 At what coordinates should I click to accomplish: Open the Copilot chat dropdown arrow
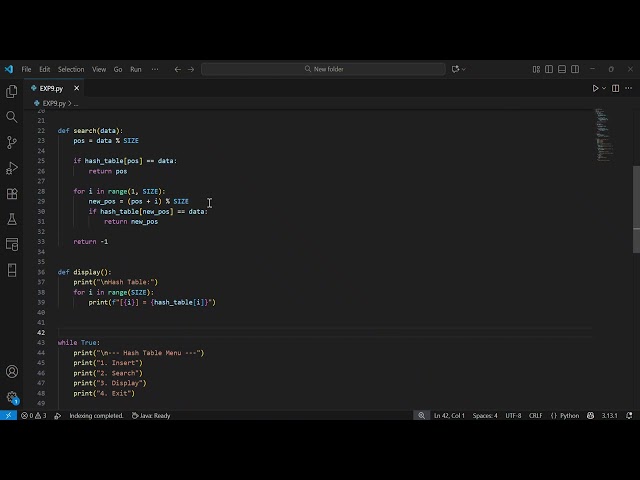point(464,69)
